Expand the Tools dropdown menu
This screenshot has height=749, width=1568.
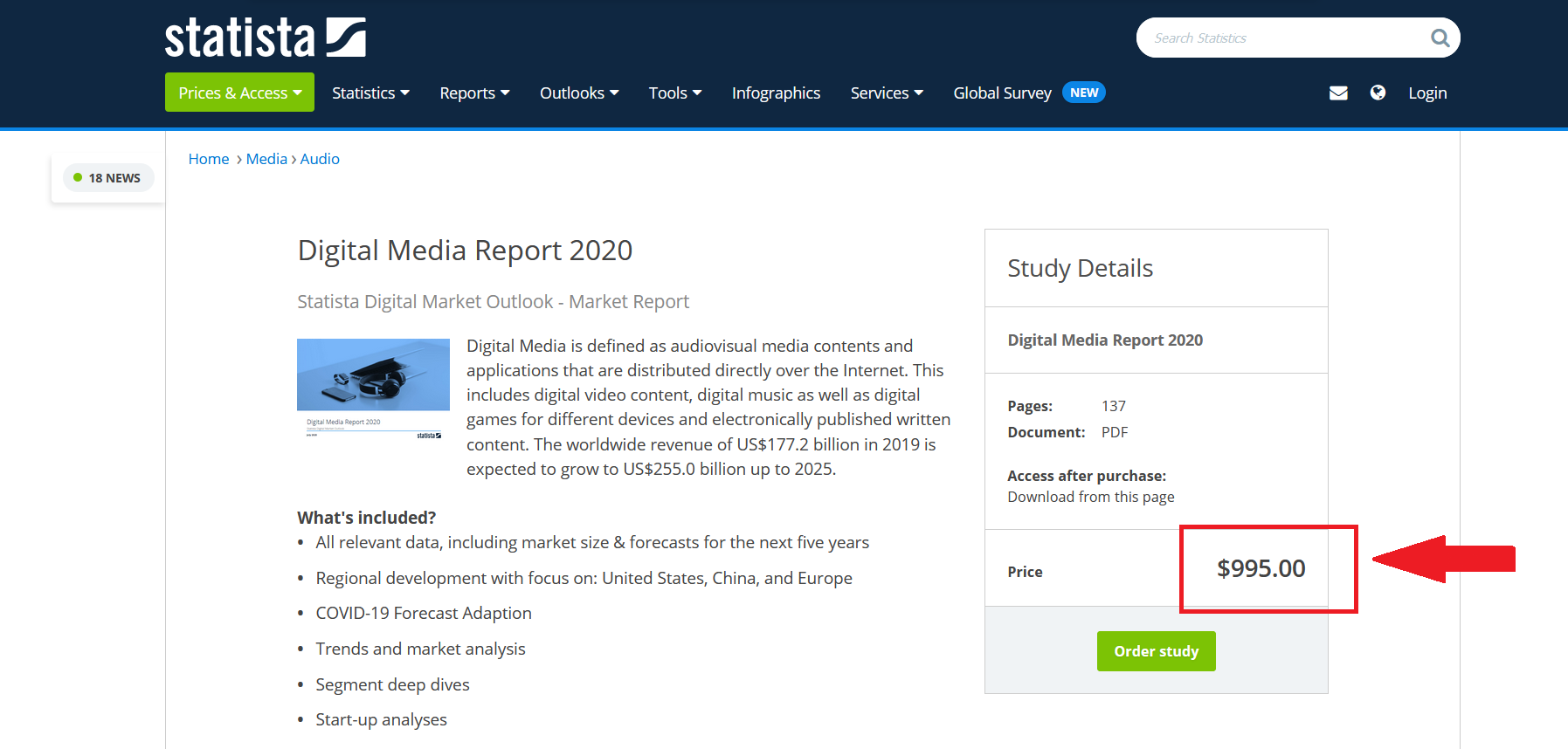pos(674,93)
